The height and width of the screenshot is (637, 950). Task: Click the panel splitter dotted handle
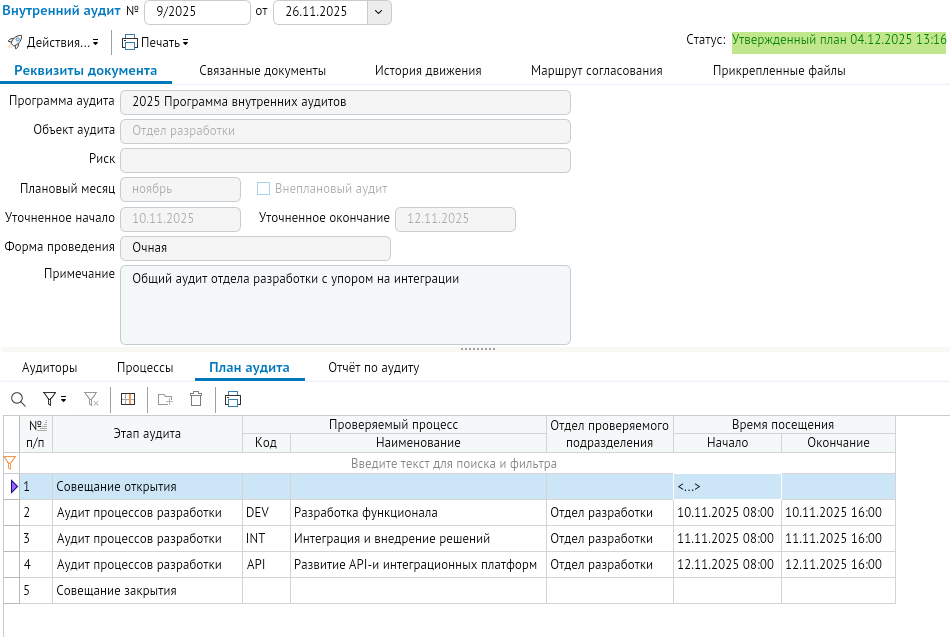pos(478,349)
